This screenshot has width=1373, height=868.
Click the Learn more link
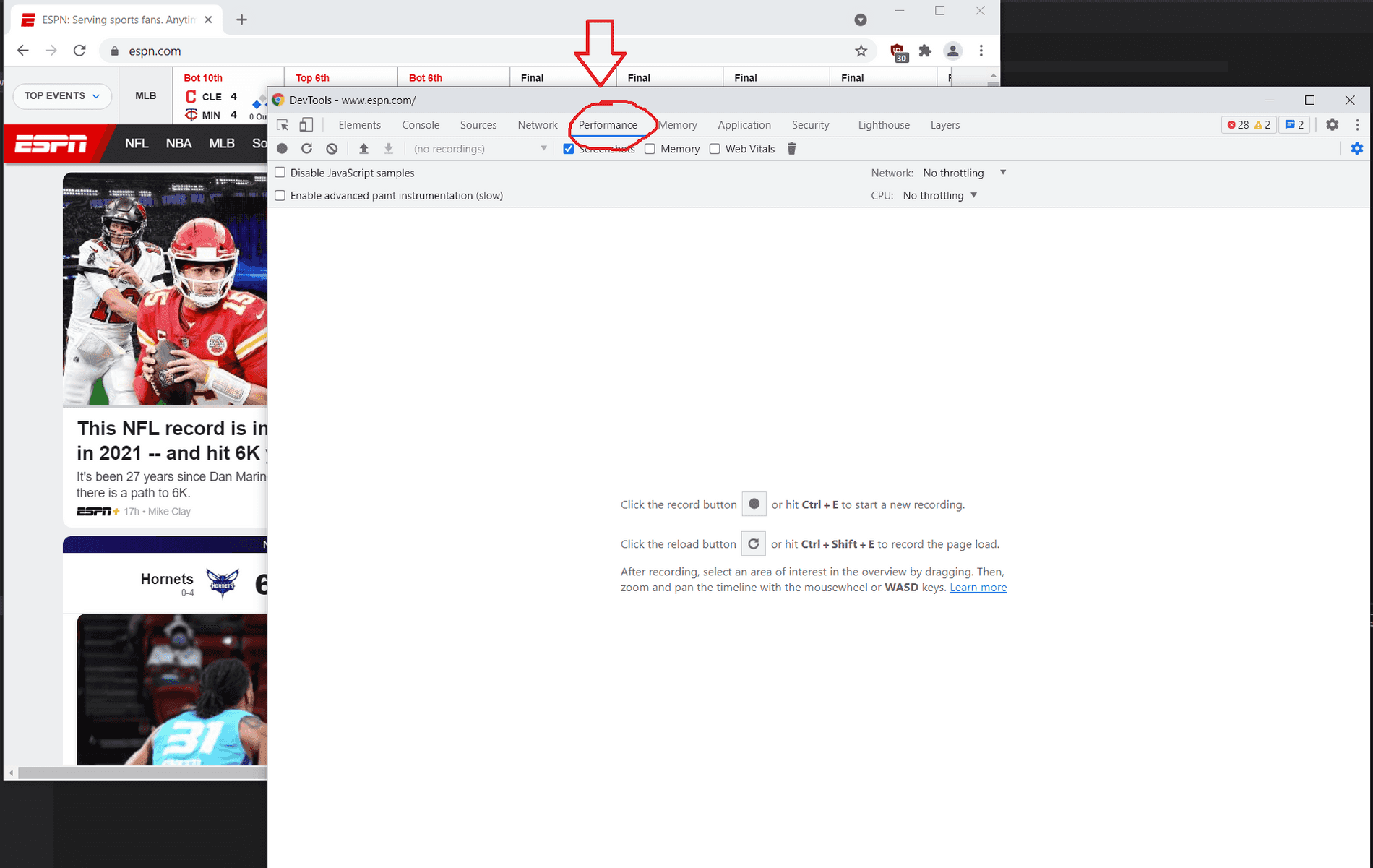[x=978, y=587]
